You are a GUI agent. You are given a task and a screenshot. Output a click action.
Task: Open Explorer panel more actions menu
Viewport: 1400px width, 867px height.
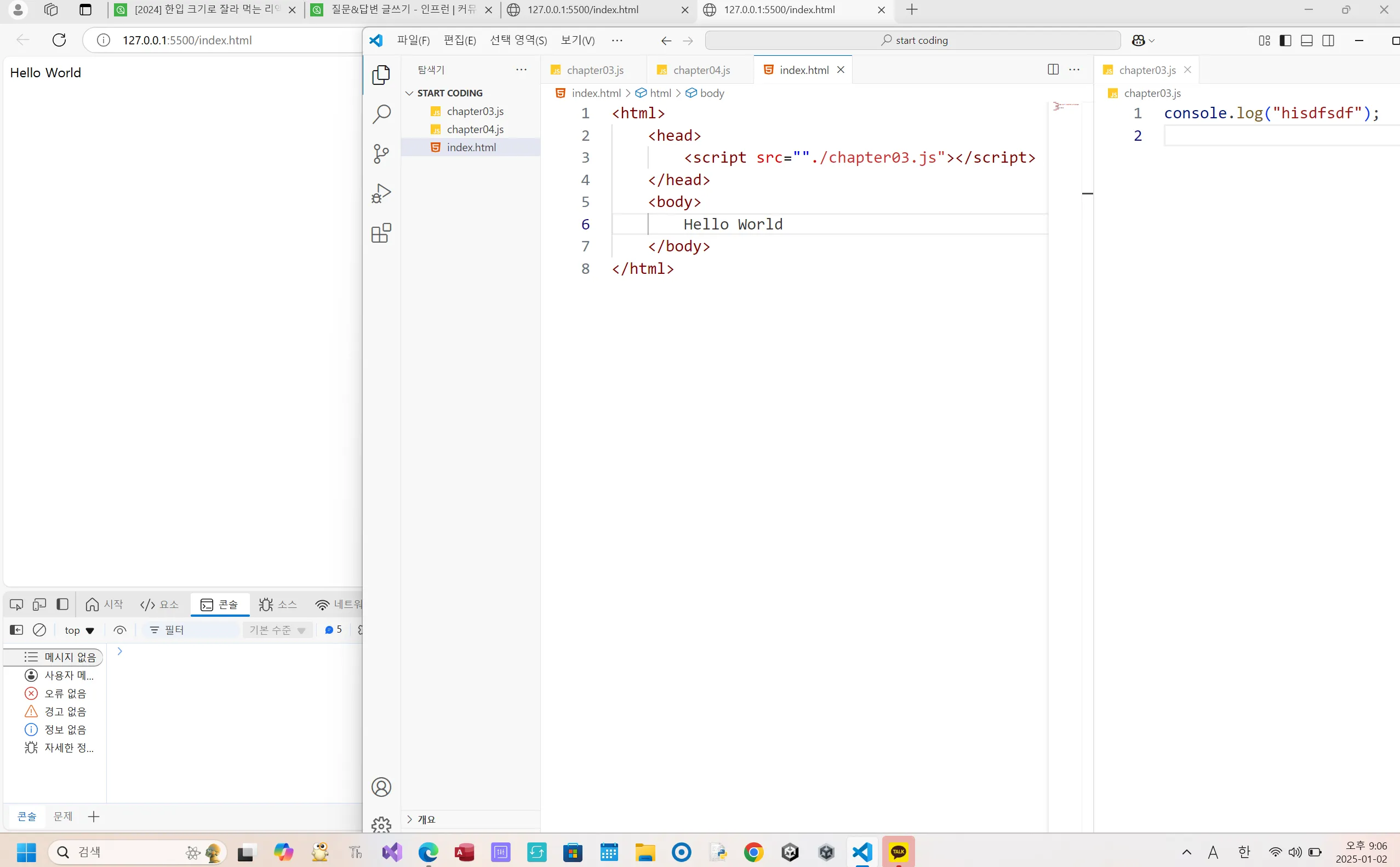521,70
